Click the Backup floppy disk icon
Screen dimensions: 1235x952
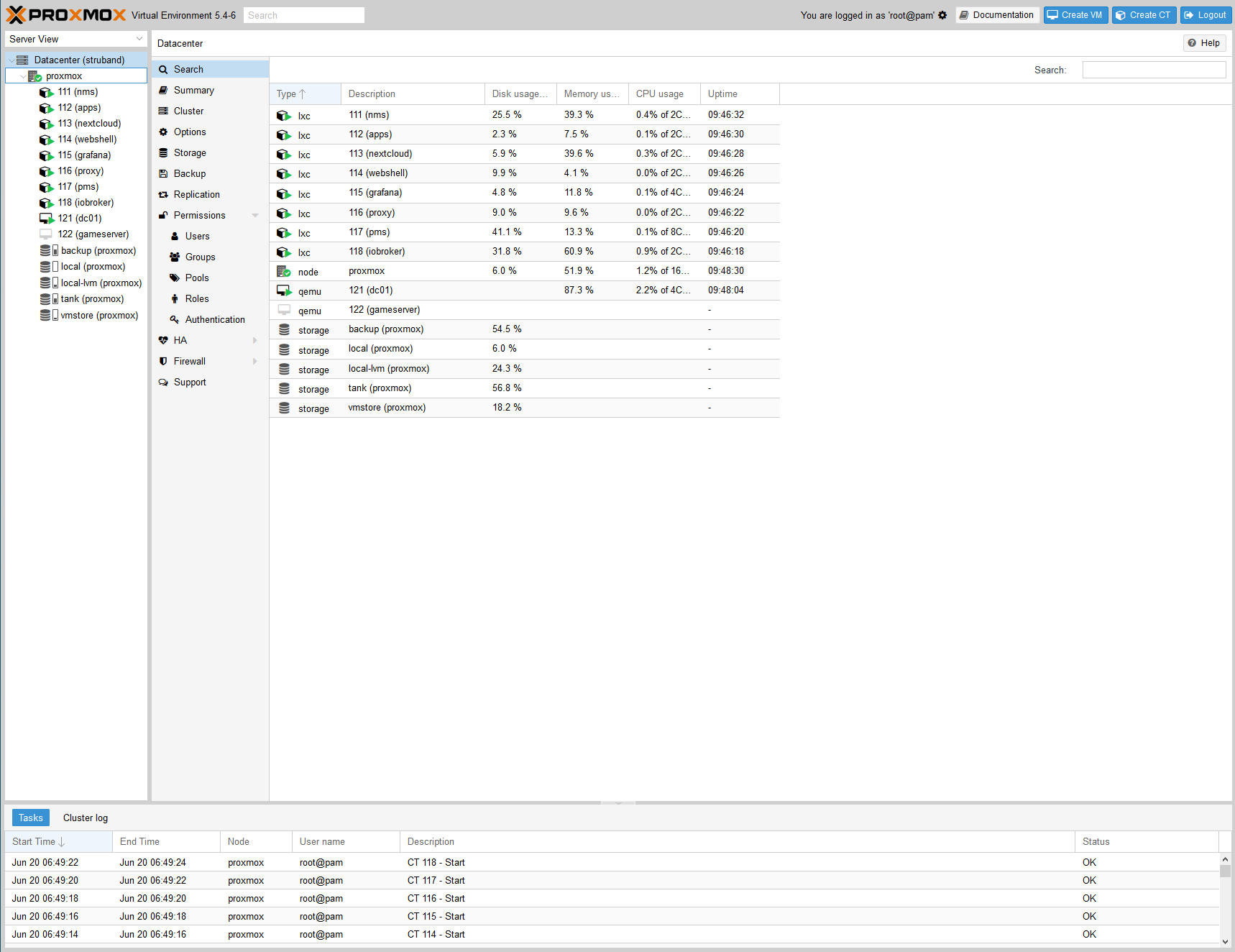(x=163, y=174)
